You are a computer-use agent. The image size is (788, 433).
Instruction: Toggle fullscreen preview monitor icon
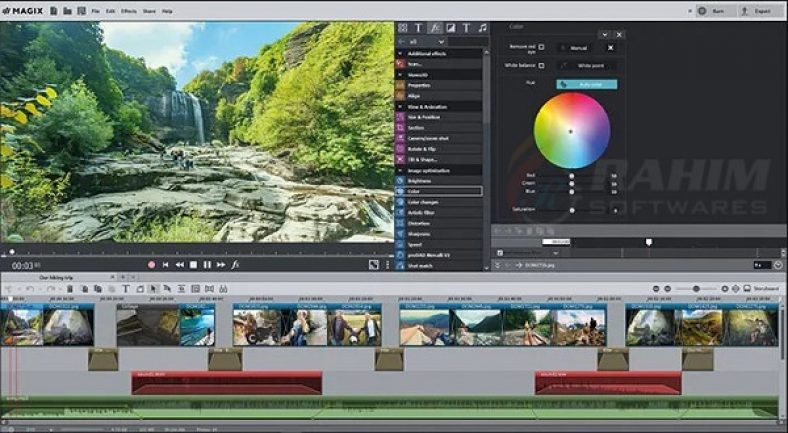[373, 265]
